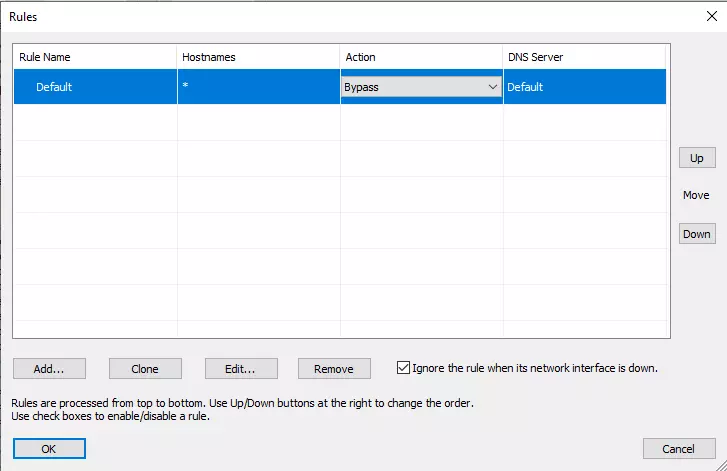The width and height of the screenshot is (727, 471).
Task: Open Edit... for the selected rule
Action: pyautogui.click(x=240, y=369)
